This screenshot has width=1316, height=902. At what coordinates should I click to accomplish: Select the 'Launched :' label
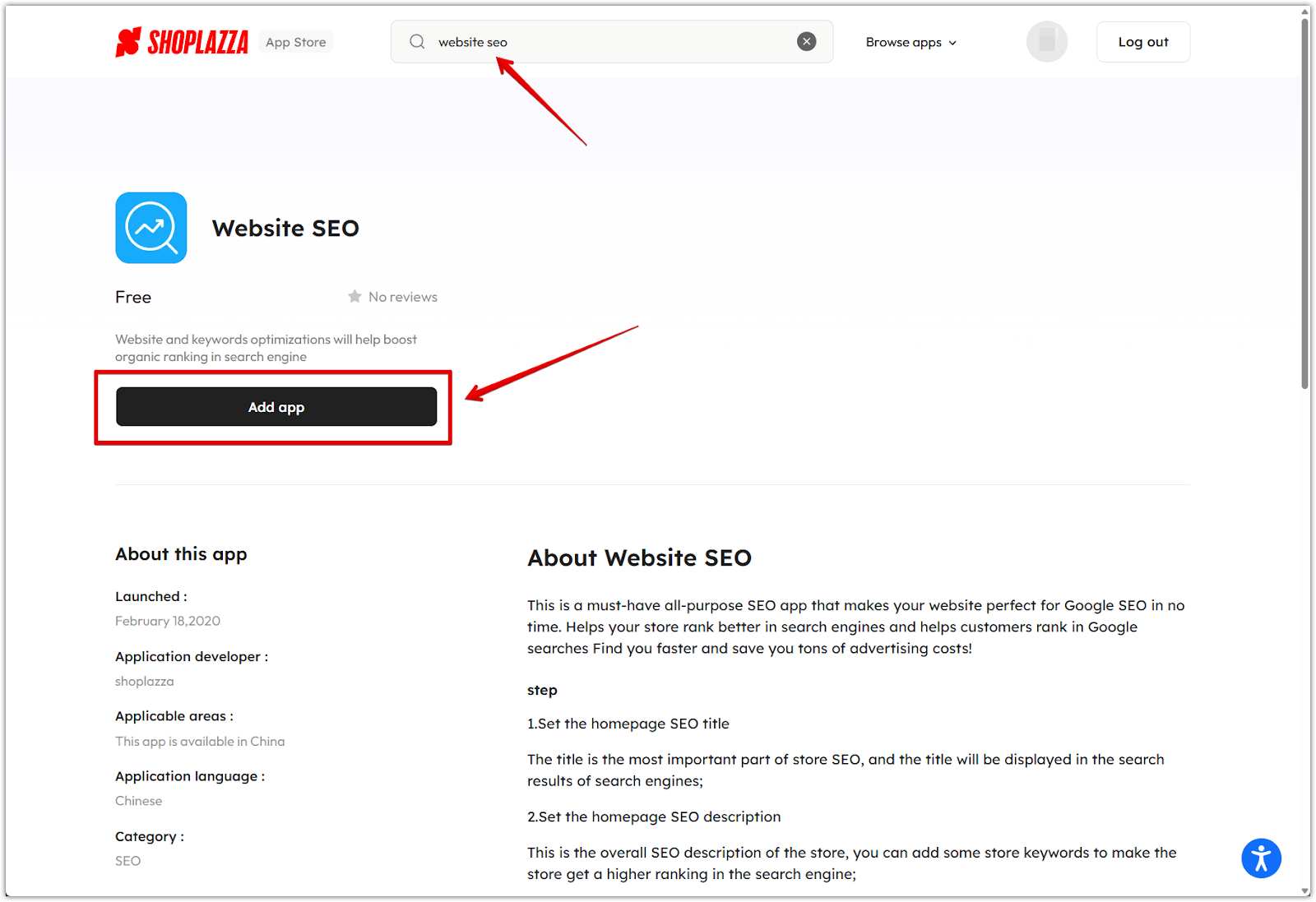pos(151,597)
